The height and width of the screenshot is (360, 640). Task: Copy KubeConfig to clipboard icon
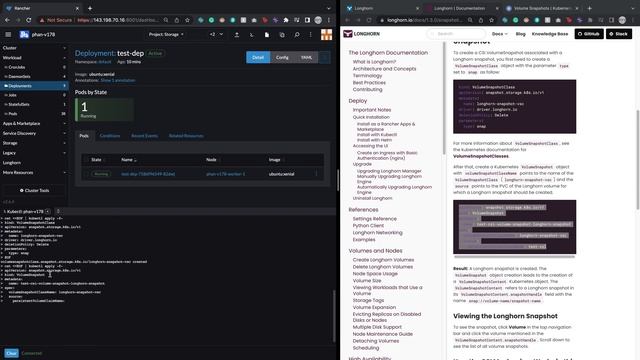click(x=282, y=35)
